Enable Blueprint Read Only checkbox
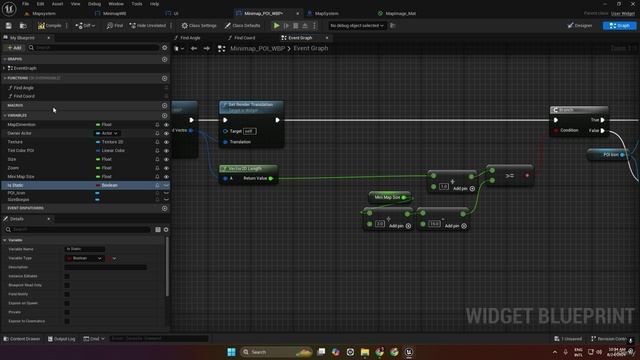This screenshot has width=640, height=360. click(x=67, y=285)
